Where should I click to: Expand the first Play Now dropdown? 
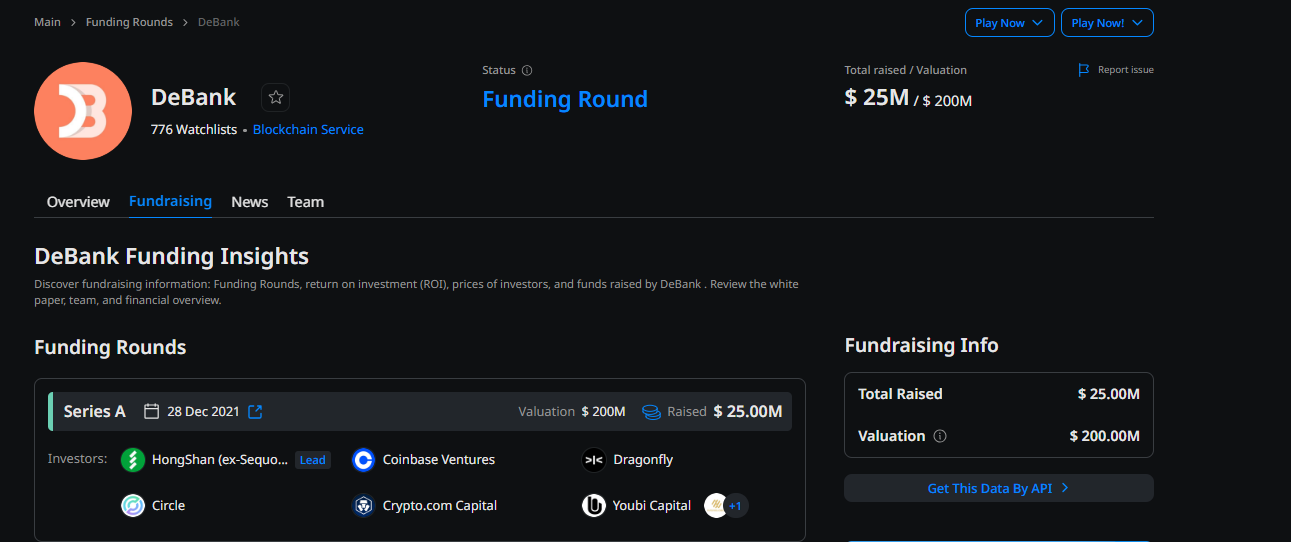point(1009,23)
